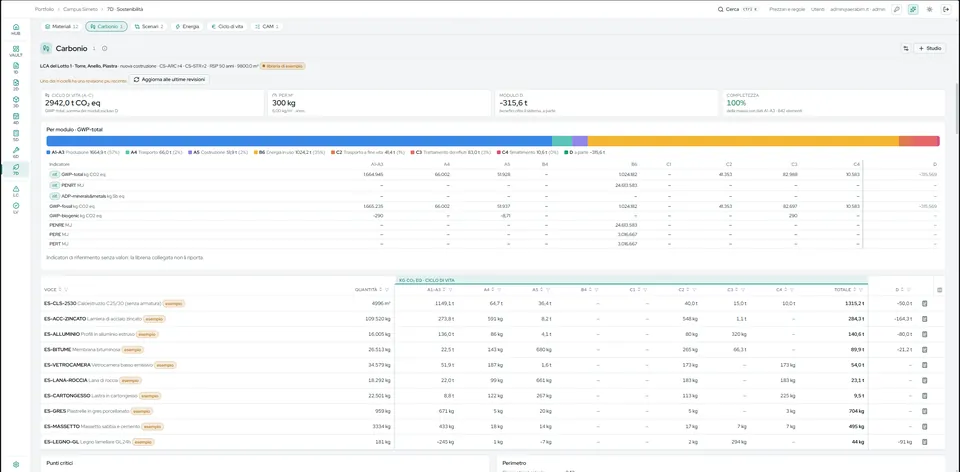The image size is (960, 472).
Task: Delete the ES-LEGNO-GL row
Action: 924,441
